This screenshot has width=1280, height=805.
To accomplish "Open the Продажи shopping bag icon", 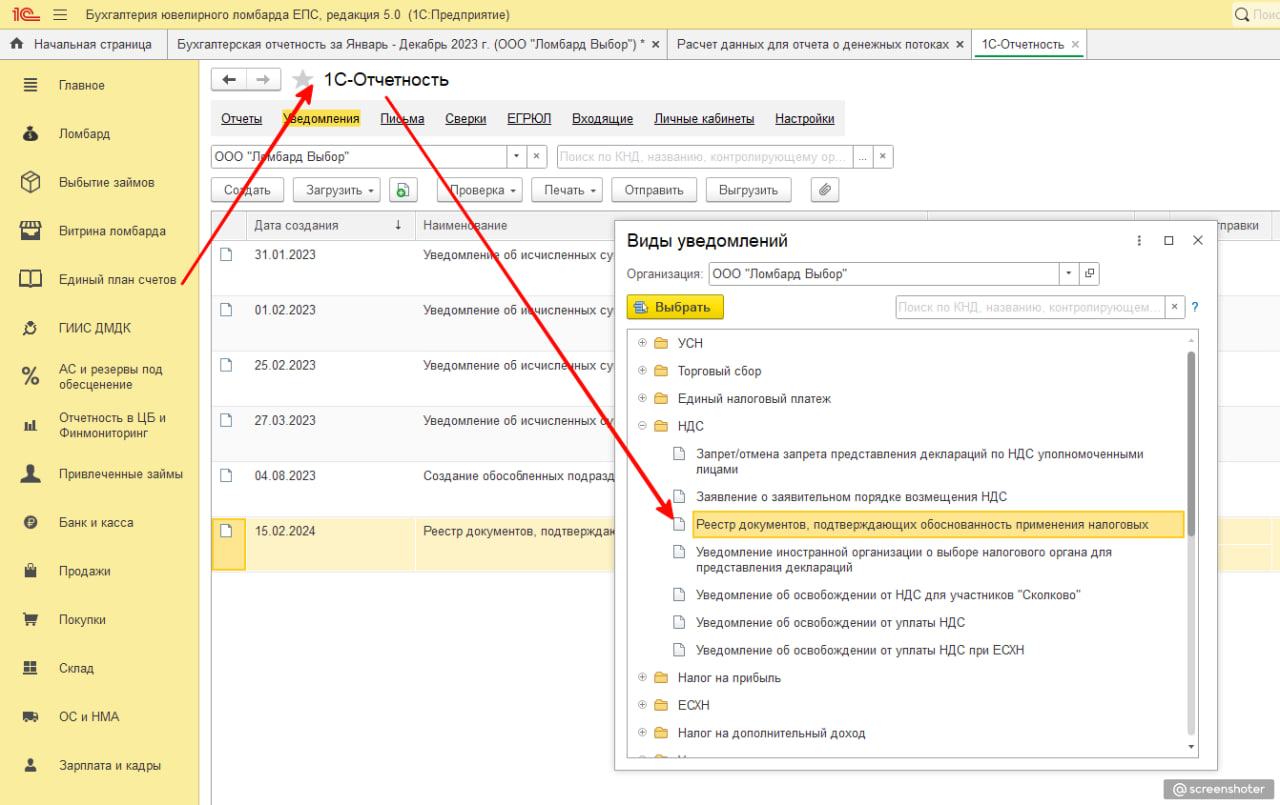I will (x=30, y=571).
